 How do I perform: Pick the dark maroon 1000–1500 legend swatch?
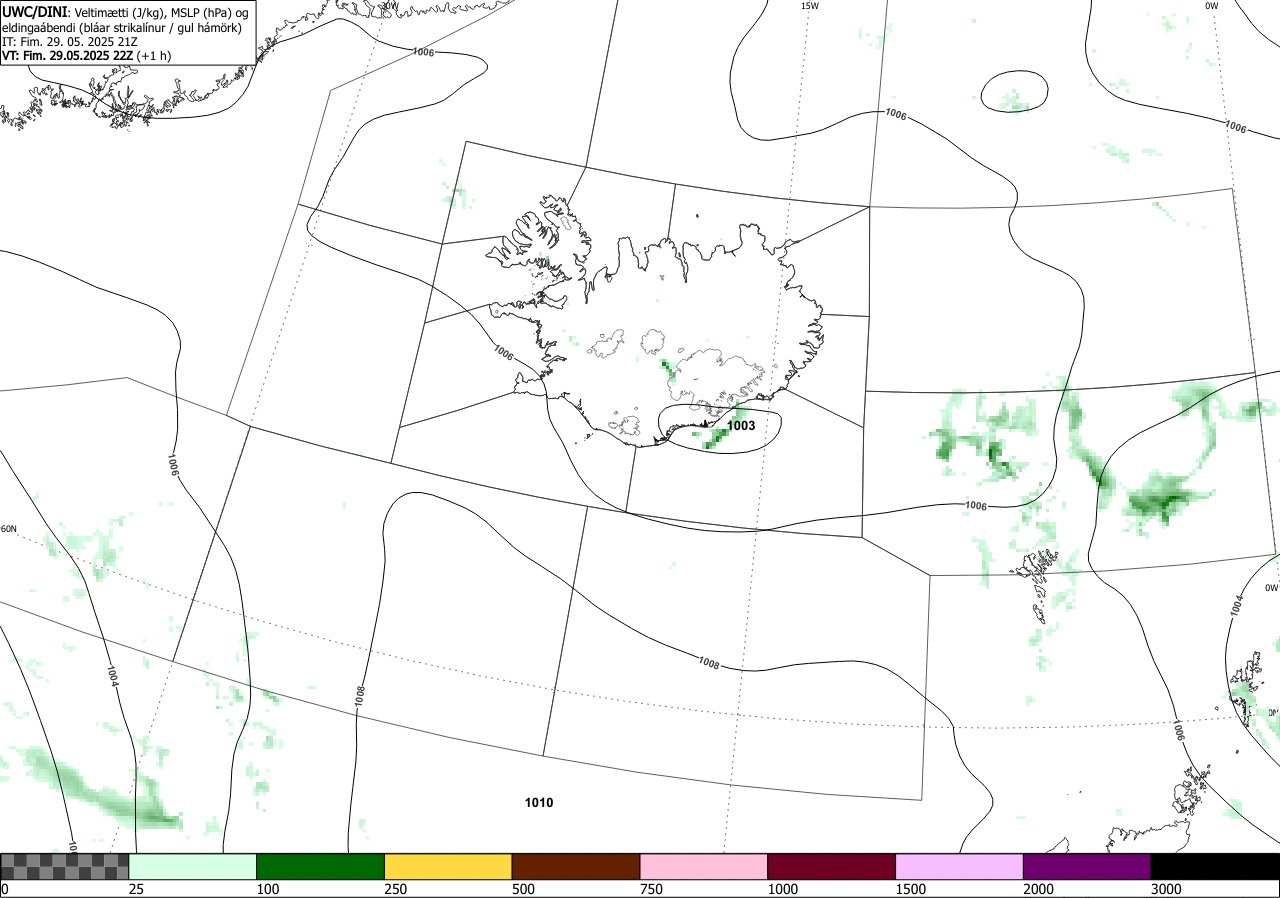pos(831,866)
